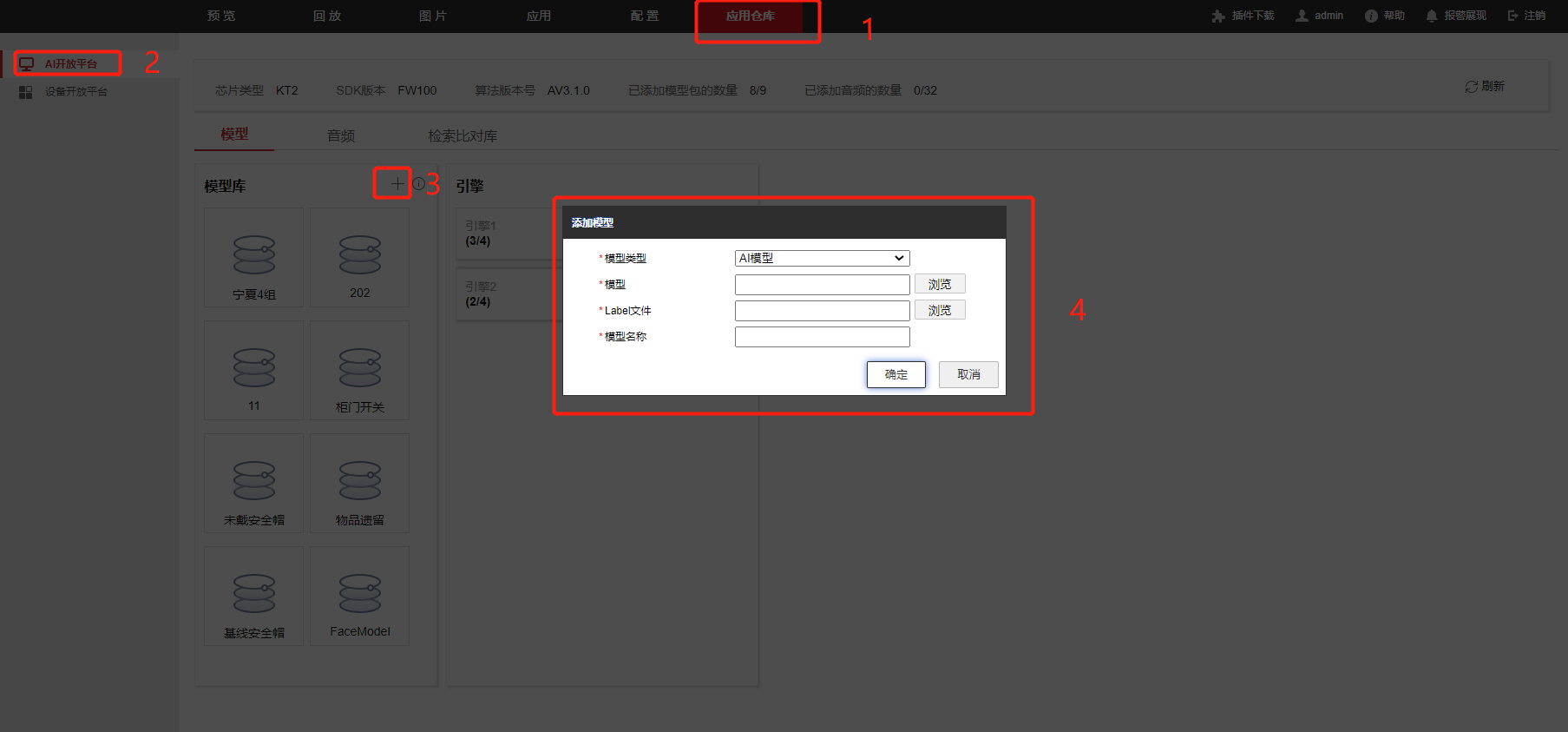Cancel dialog with 取消 button

[968, 374]
